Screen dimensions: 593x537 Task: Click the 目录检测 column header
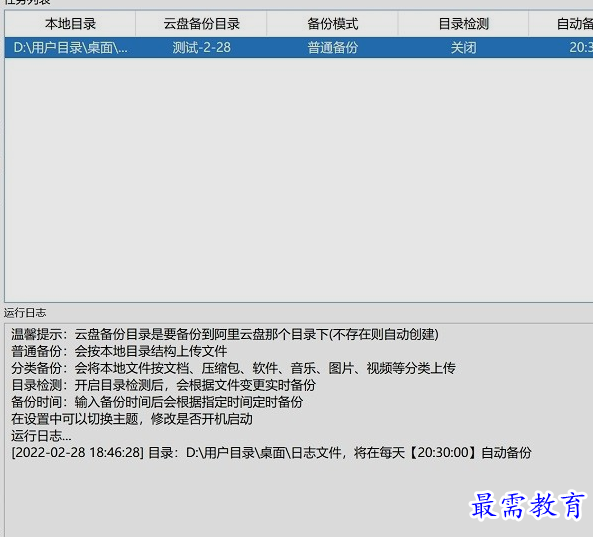pyautogui.click(x=463, y=24)
